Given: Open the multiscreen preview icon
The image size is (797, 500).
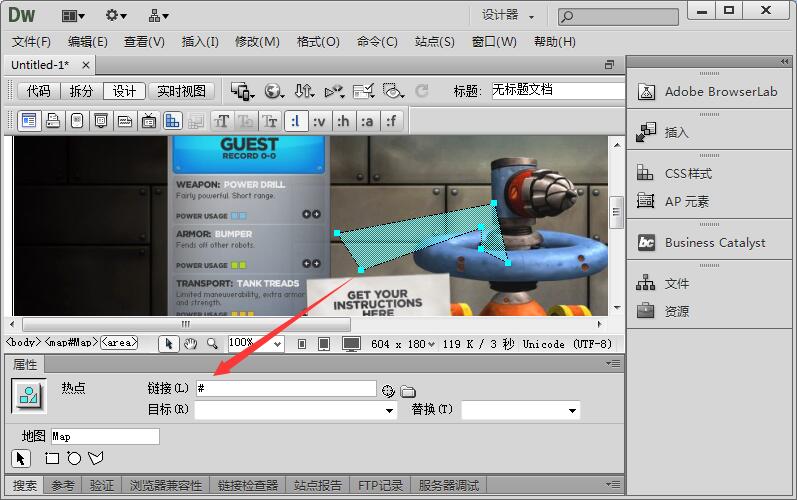Looking at the screenshot, I should coord(242,91).
